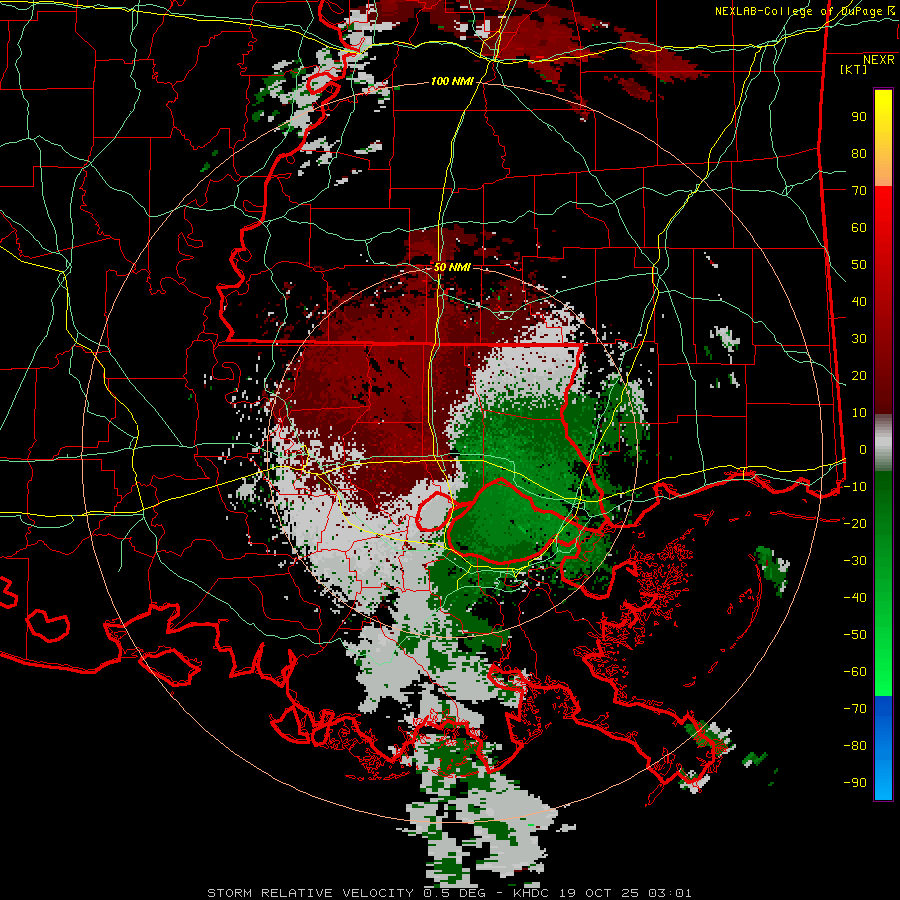This screenshot has width=900, height=900.
Task: Click the -20 legend value
Action: pos(855,523)
